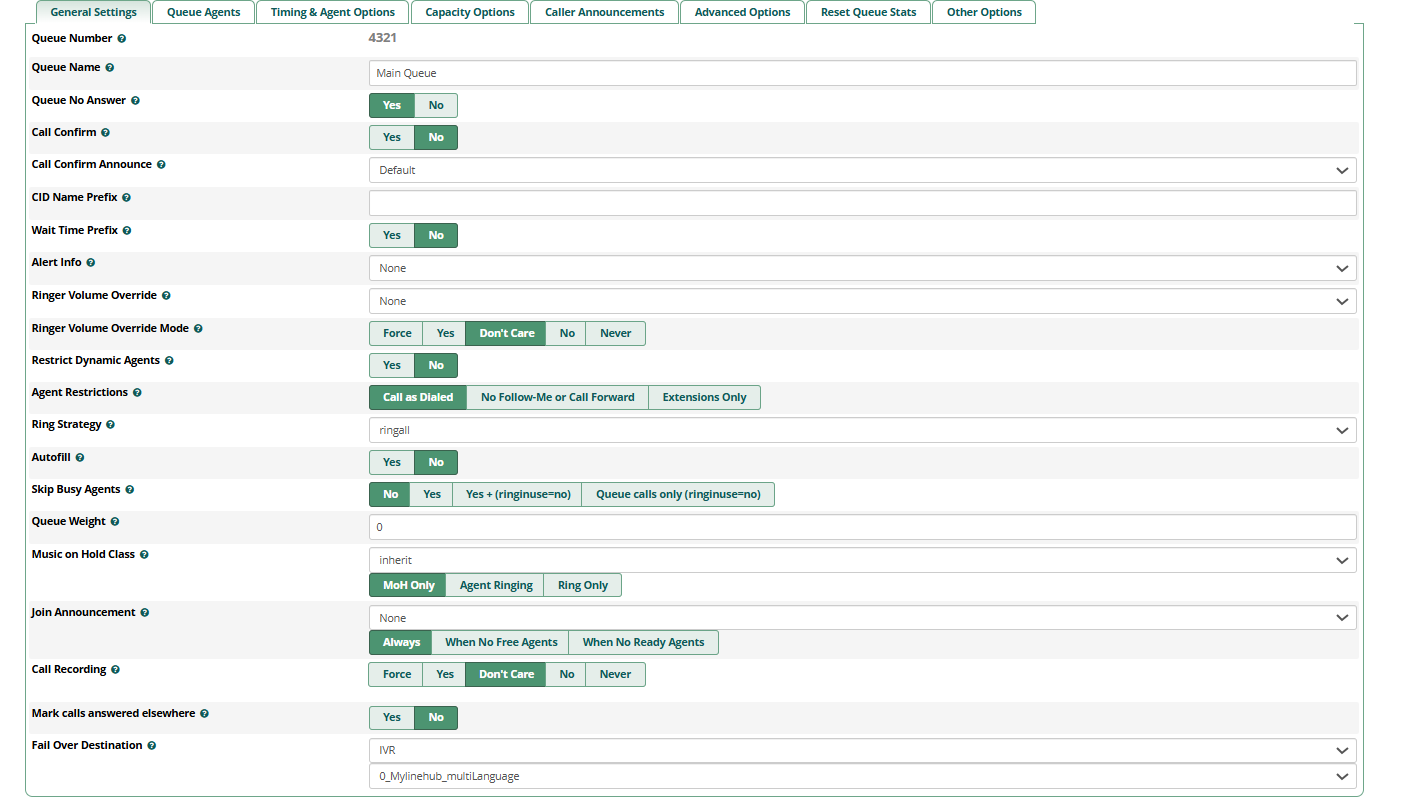Open Other Options tab
The image size is (1412, 798).
pyautogui.click(x=984, y=12)
